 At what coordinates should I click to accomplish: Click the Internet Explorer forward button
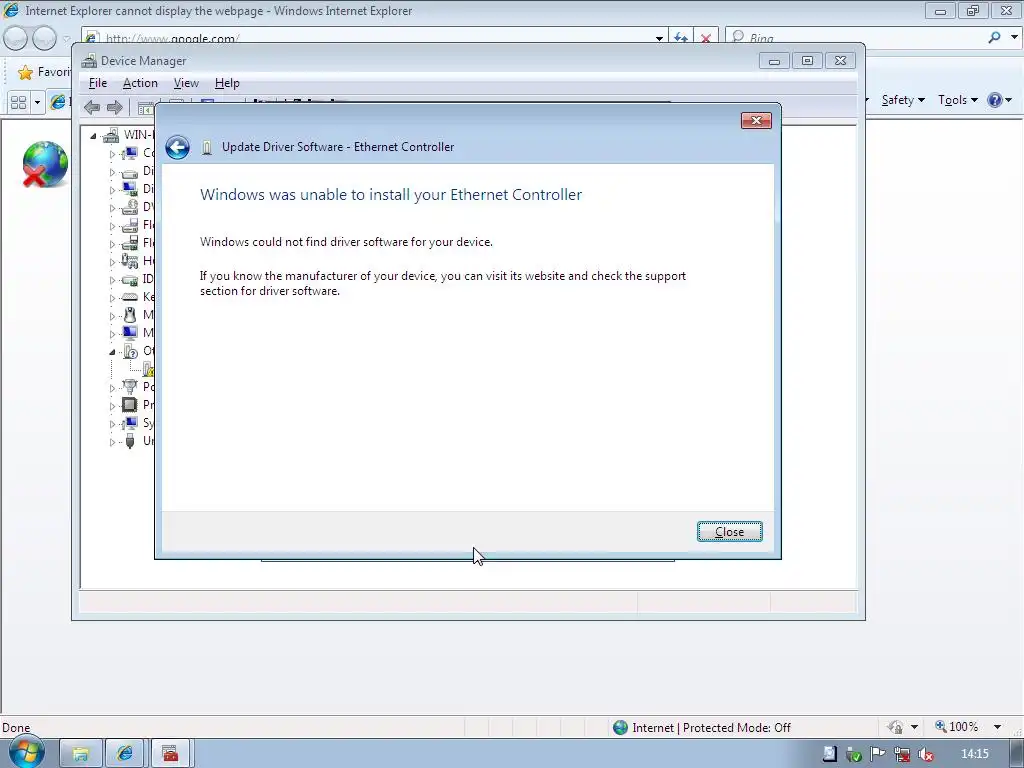click(44, 38)
